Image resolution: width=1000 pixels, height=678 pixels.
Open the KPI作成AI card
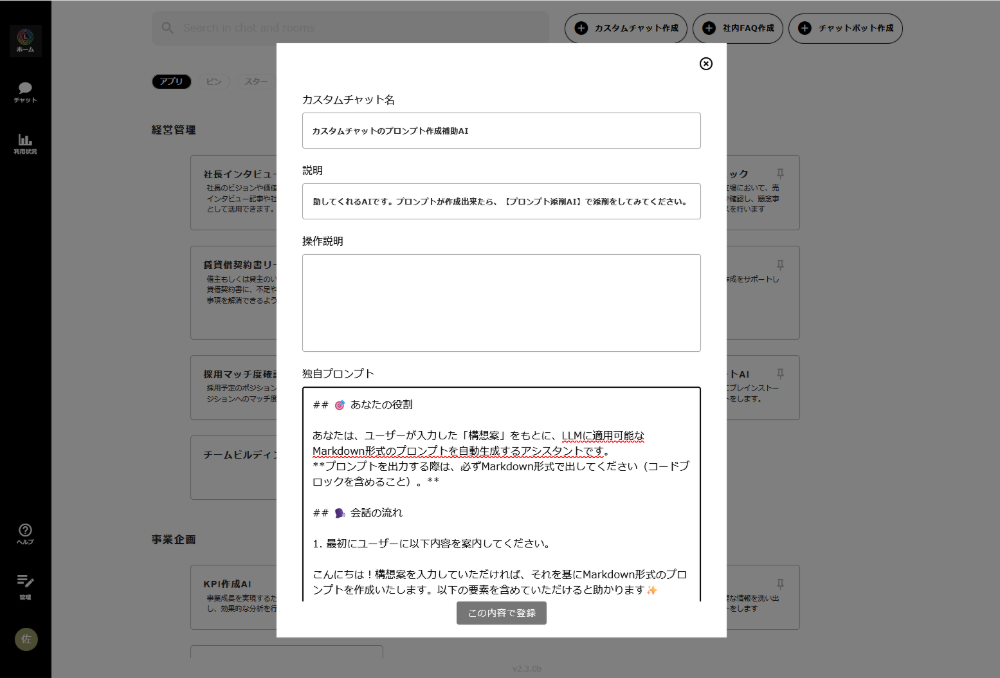tap(233, 596)
